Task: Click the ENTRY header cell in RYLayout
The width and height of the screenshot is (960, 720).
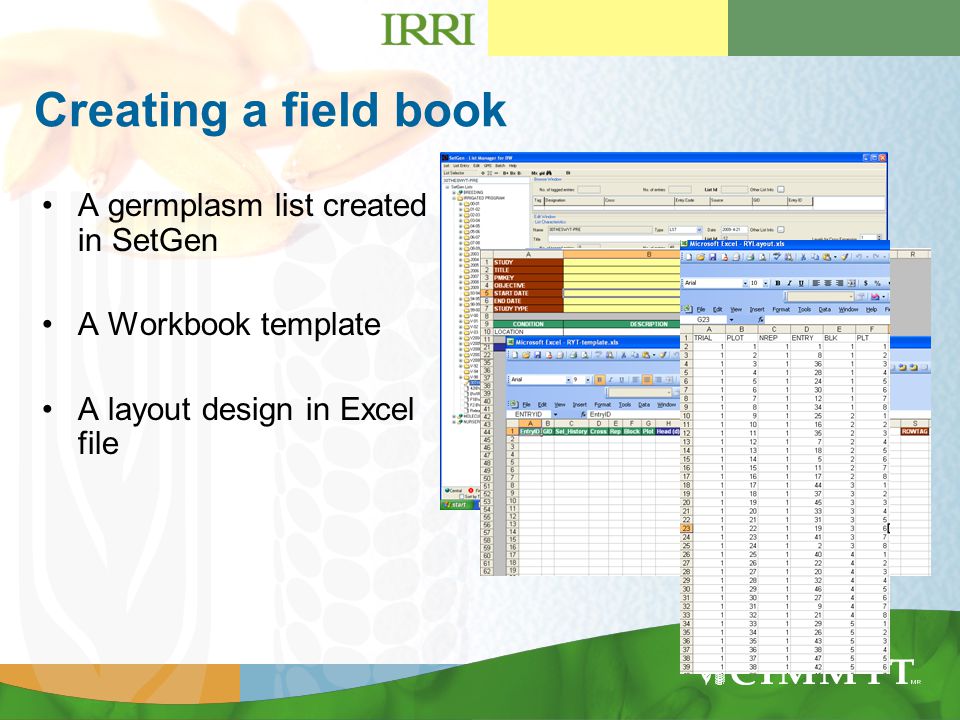Action: (806, 338)
